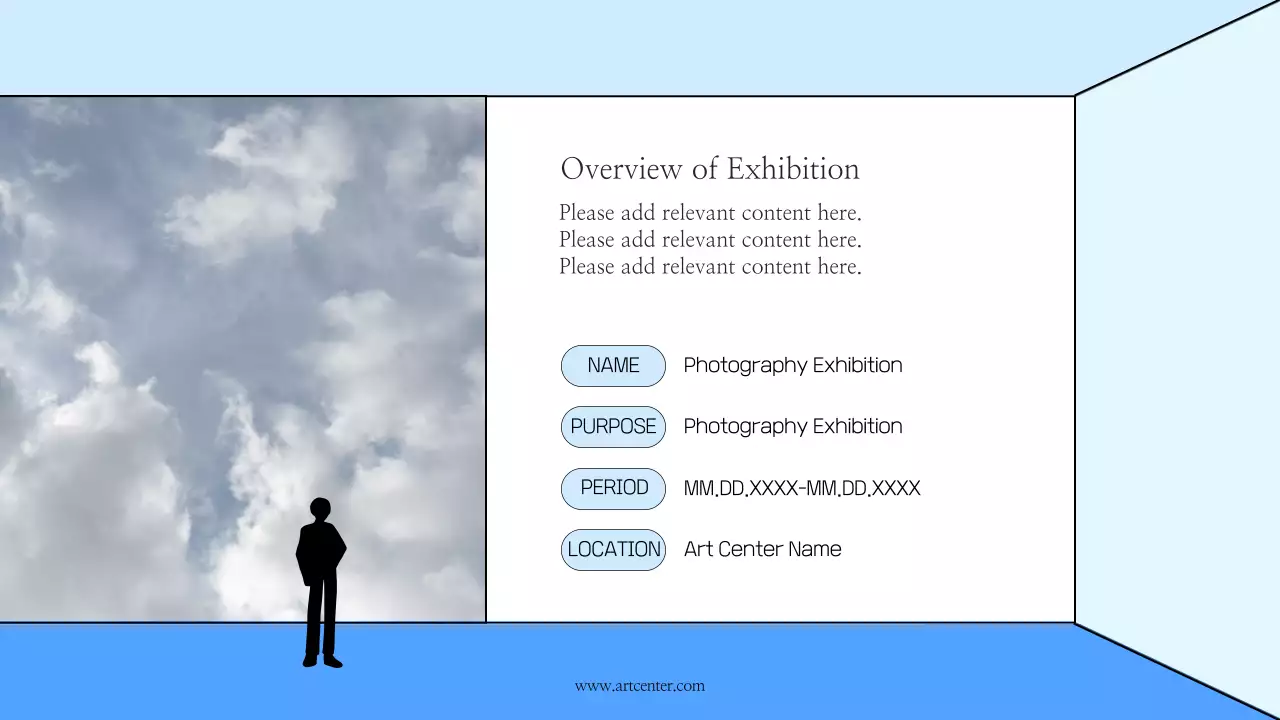Click the last 'Please add relevant content' line
The width and height of the screenshot is (1280, 720).
pos(709,267)
